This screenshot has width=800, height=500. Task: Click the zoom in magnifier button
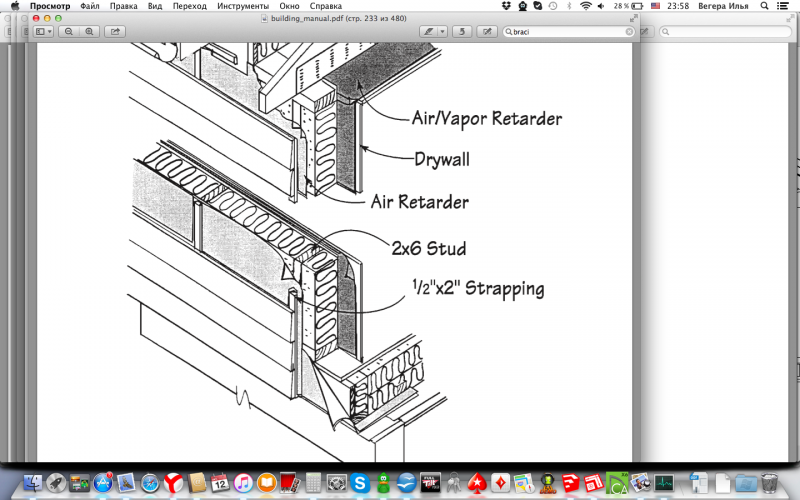[x=88, y=32]
